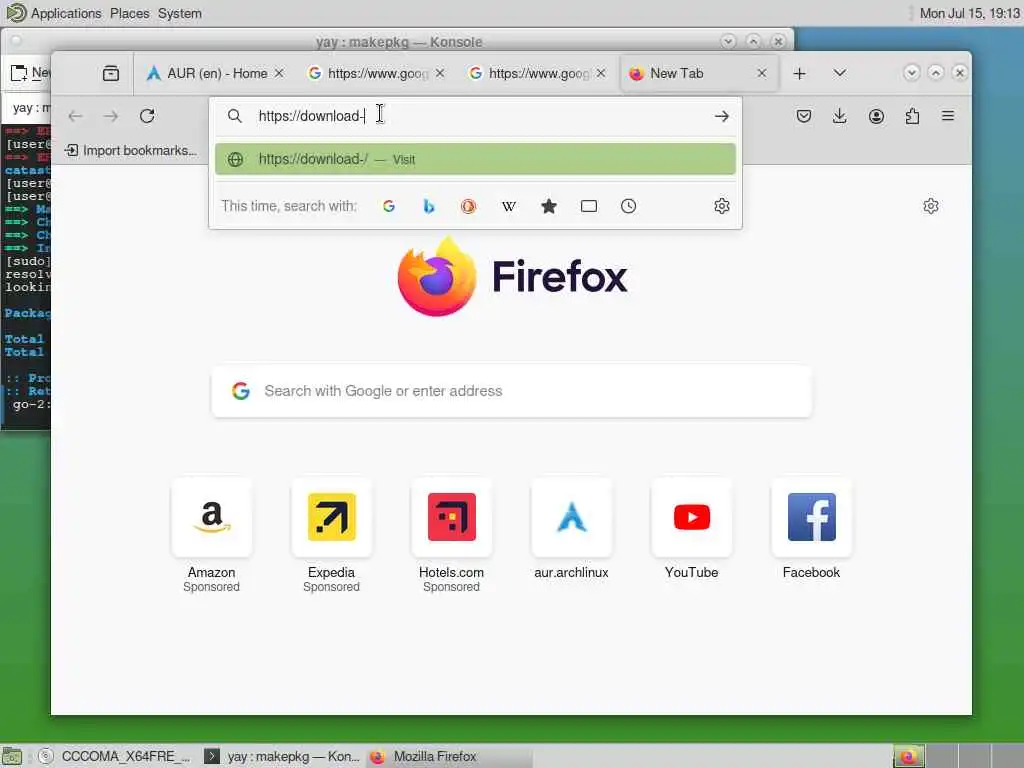Open a new tab with plus button
The image size is (1024, 768).
point(799,74)
